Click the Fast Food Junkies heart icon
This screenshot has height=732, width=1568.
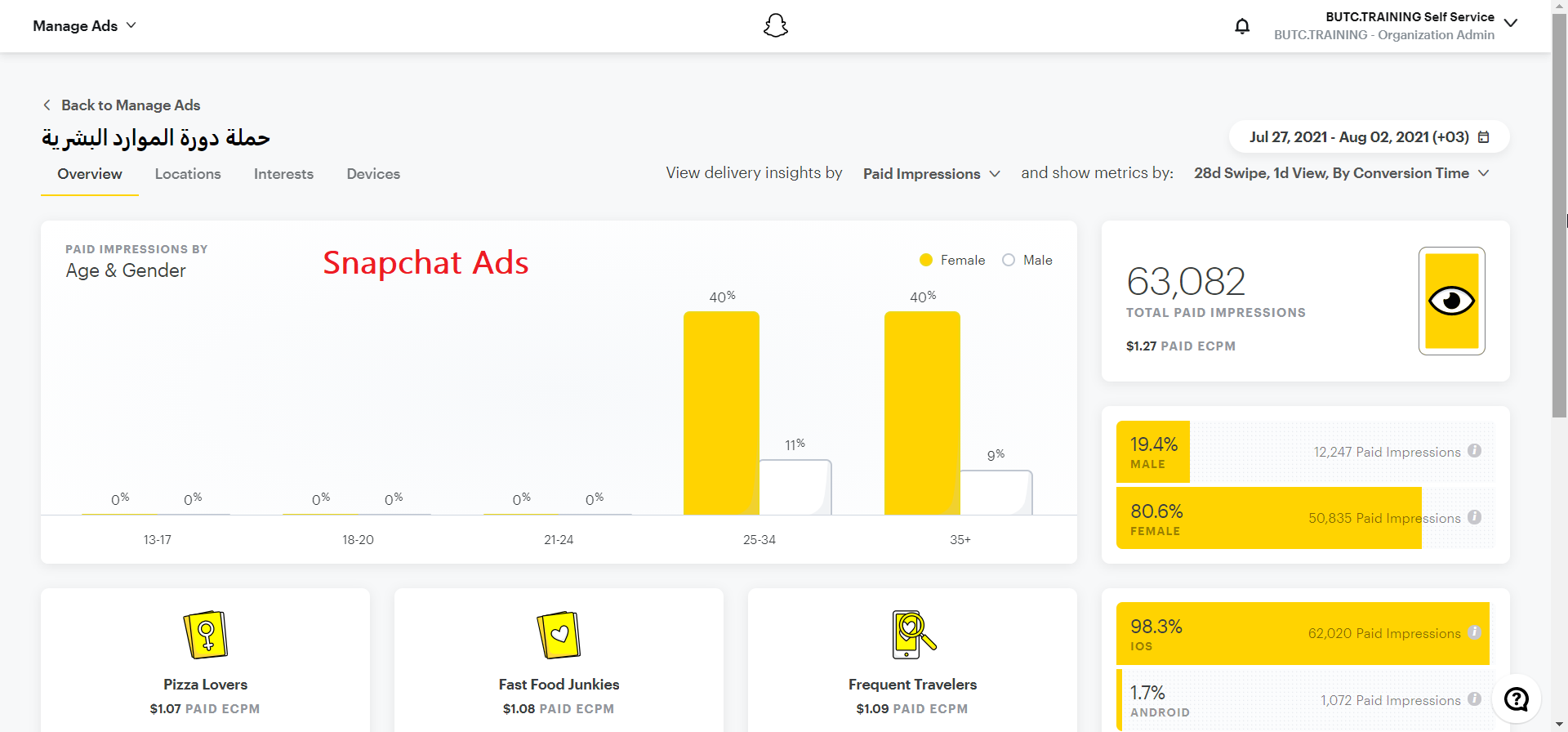(x=559, y=635)
